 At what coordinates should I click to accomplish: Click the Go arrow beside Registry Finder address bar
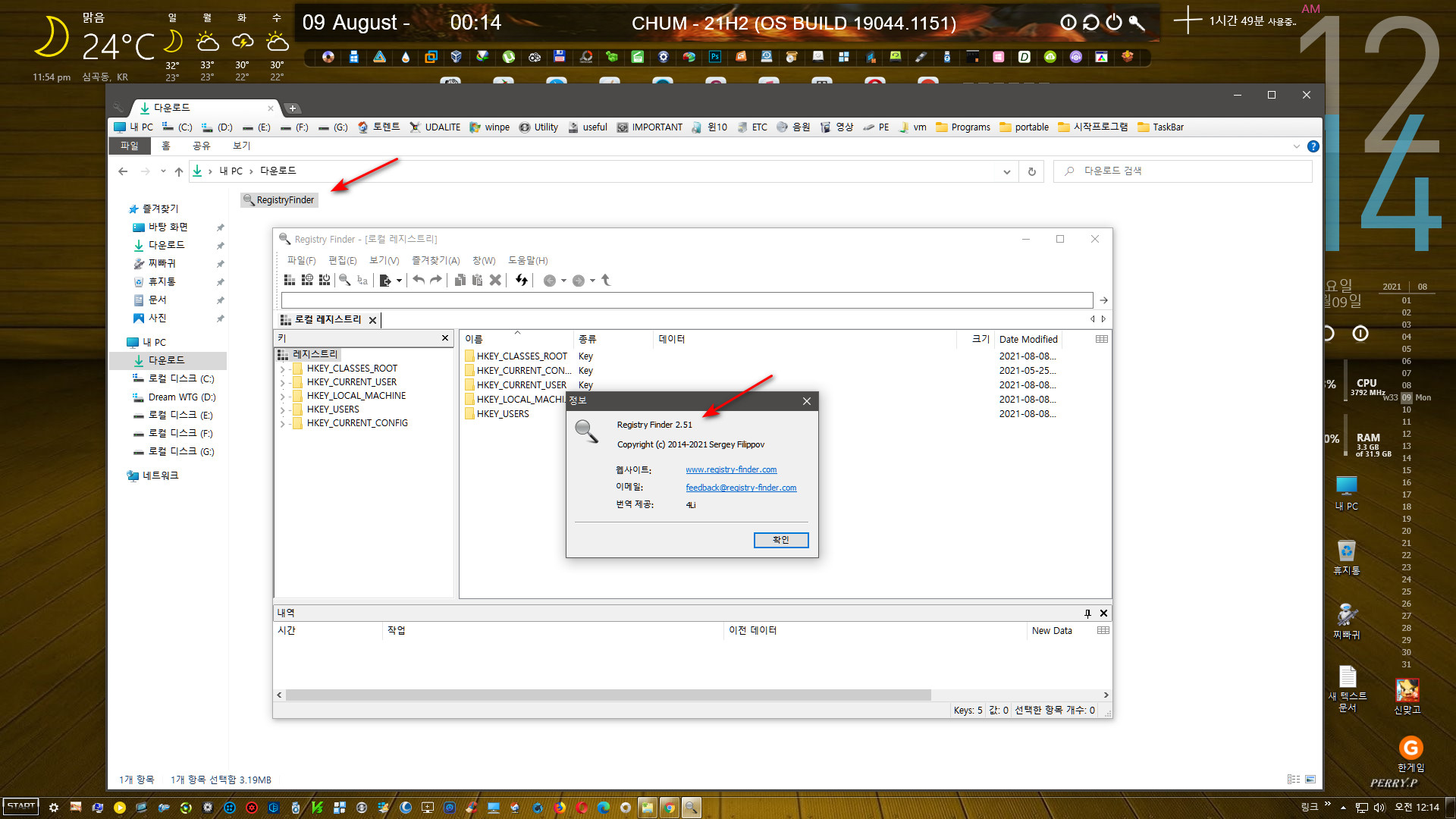pos(1103,300)
